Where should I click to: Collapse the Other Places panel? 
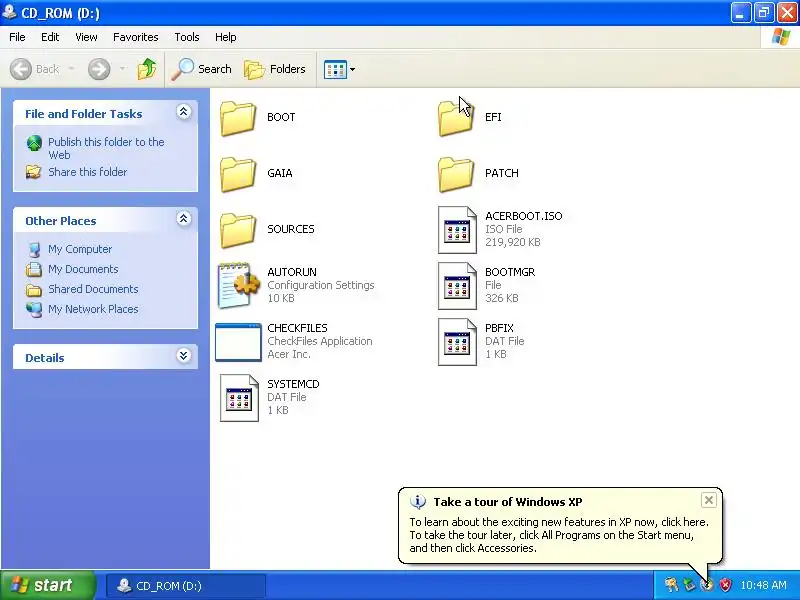click(184, 219)
